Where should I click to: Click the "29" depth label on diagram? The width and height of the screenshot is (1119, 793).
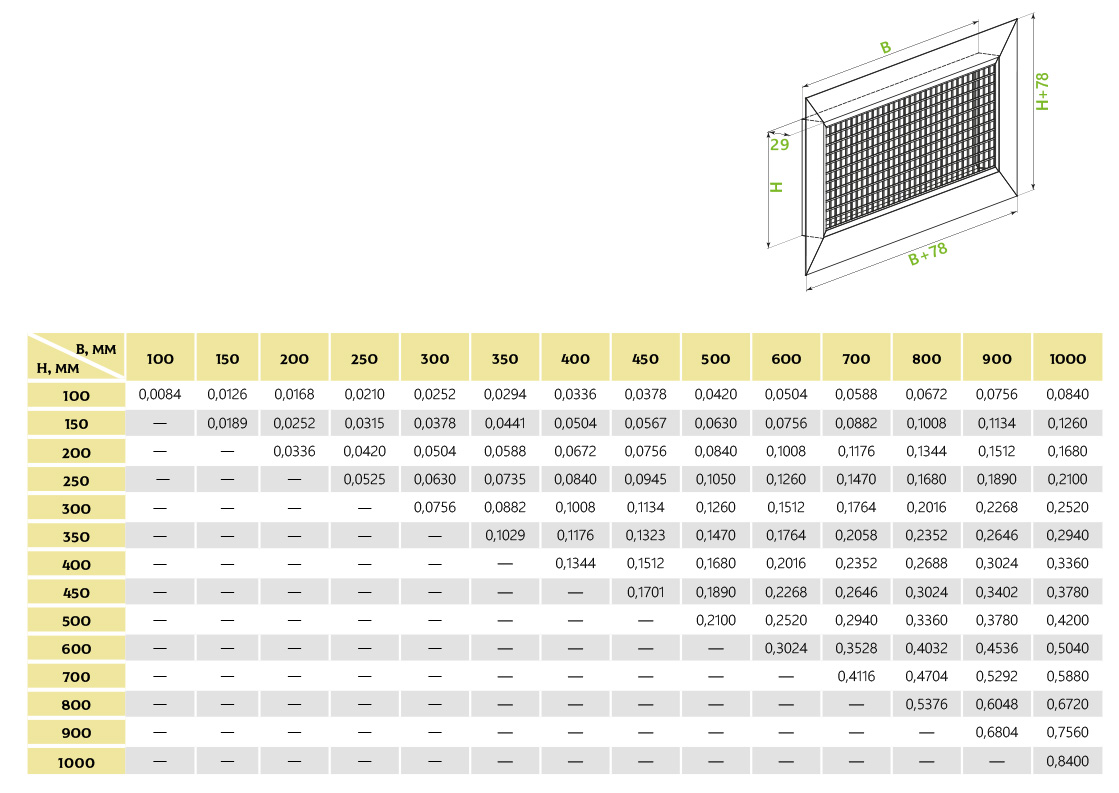click(779, 144)
